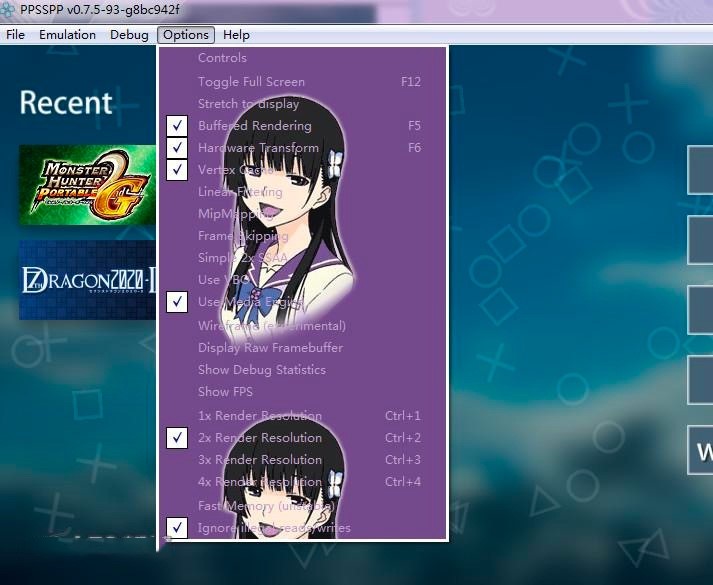Uncheck Buffered Rendering option
This screenshot has width=713, height=585.
click(302, 126)
